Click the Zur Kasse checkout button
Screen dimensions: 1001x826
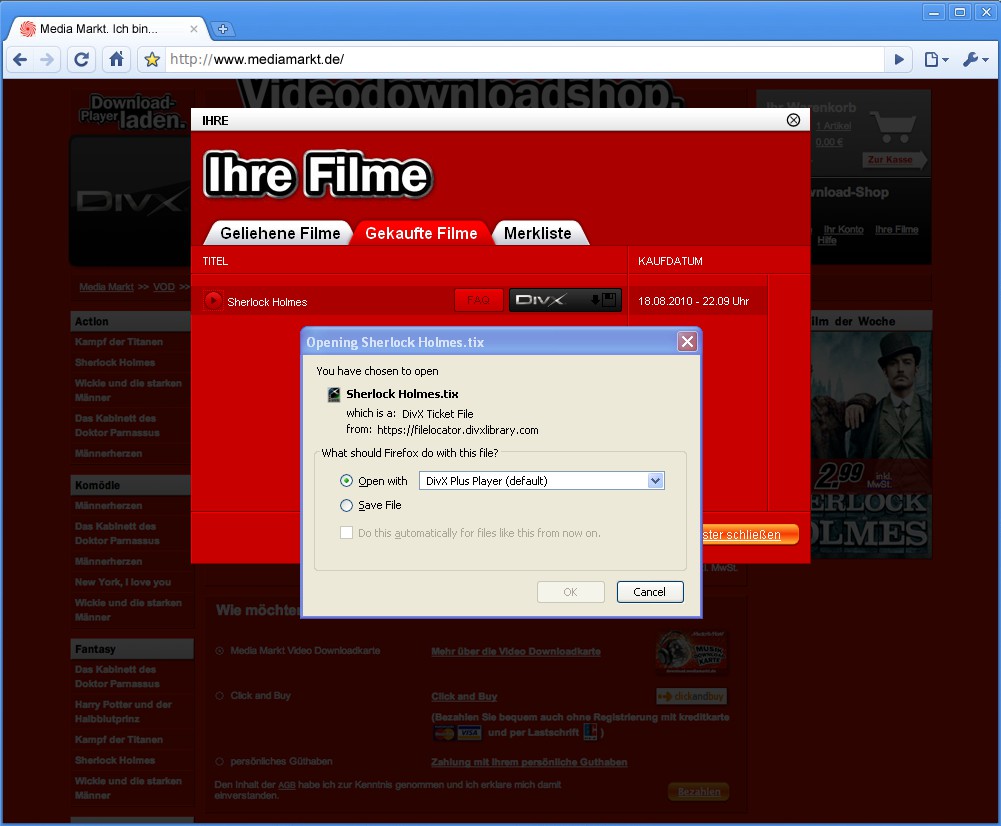893,159
